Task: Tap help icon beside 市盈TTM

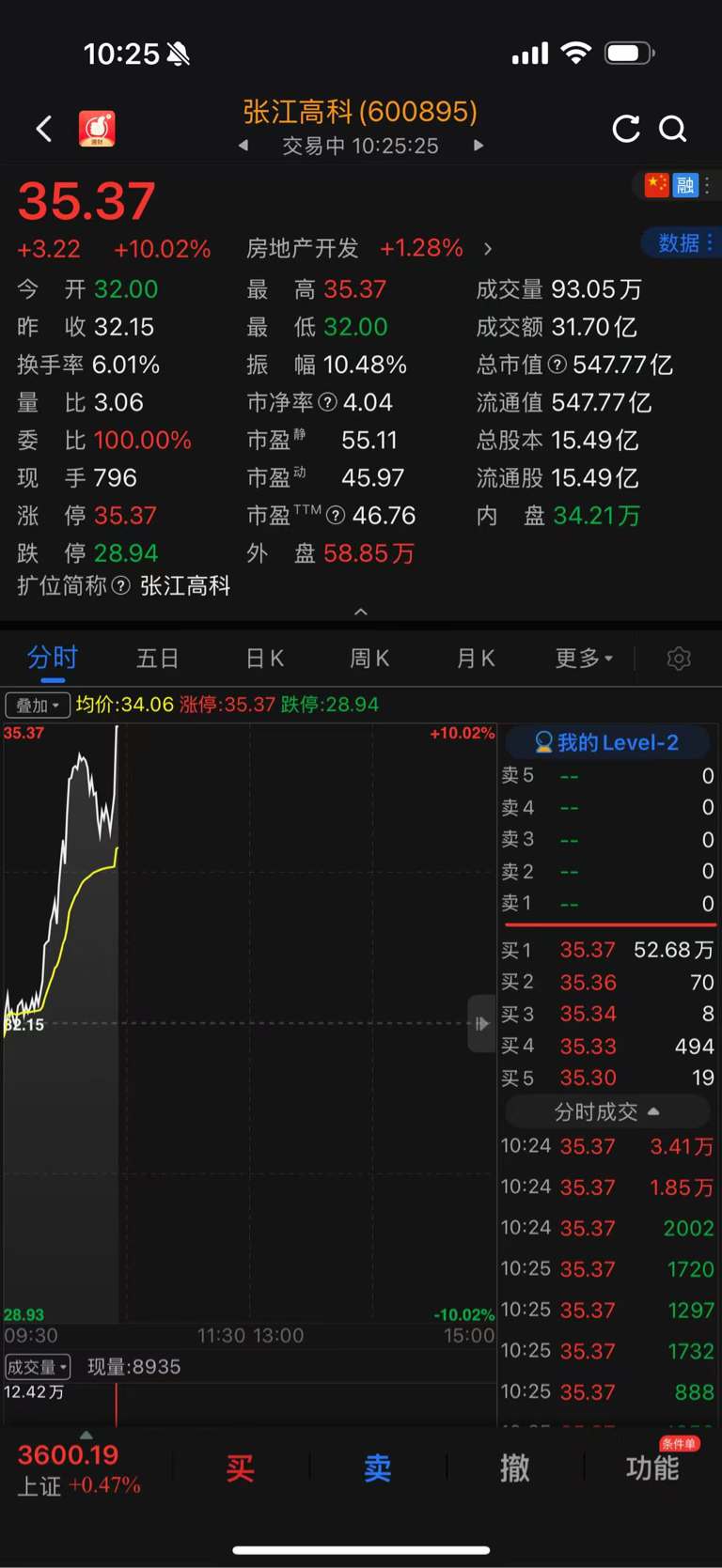Action: tap(336, 515)
